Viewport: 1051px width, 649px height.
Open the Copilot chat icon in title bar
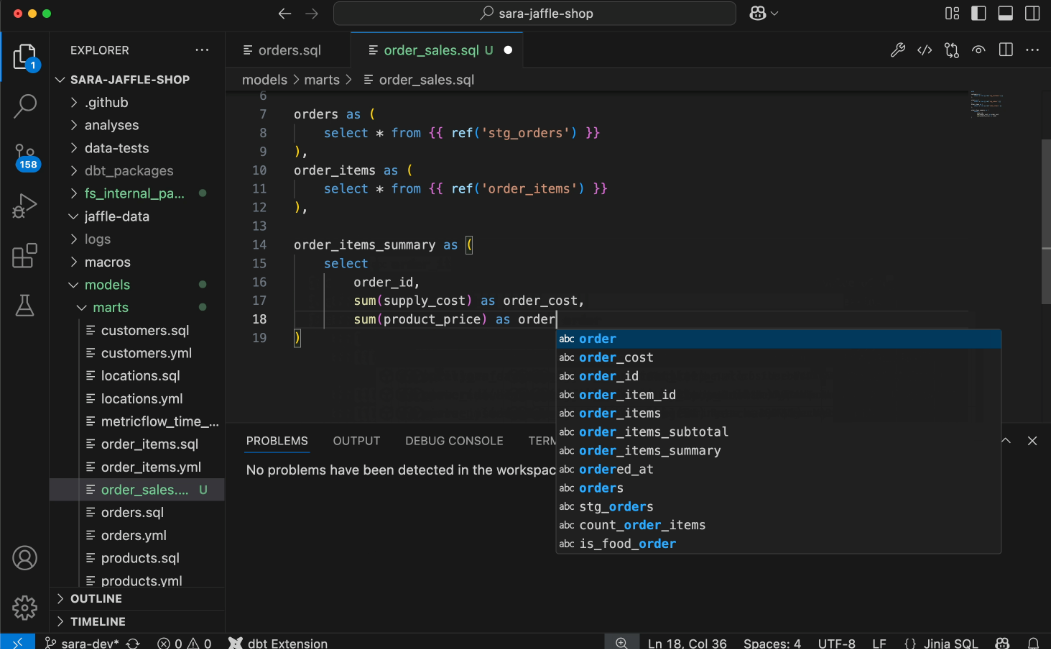(x=757, y=13)
